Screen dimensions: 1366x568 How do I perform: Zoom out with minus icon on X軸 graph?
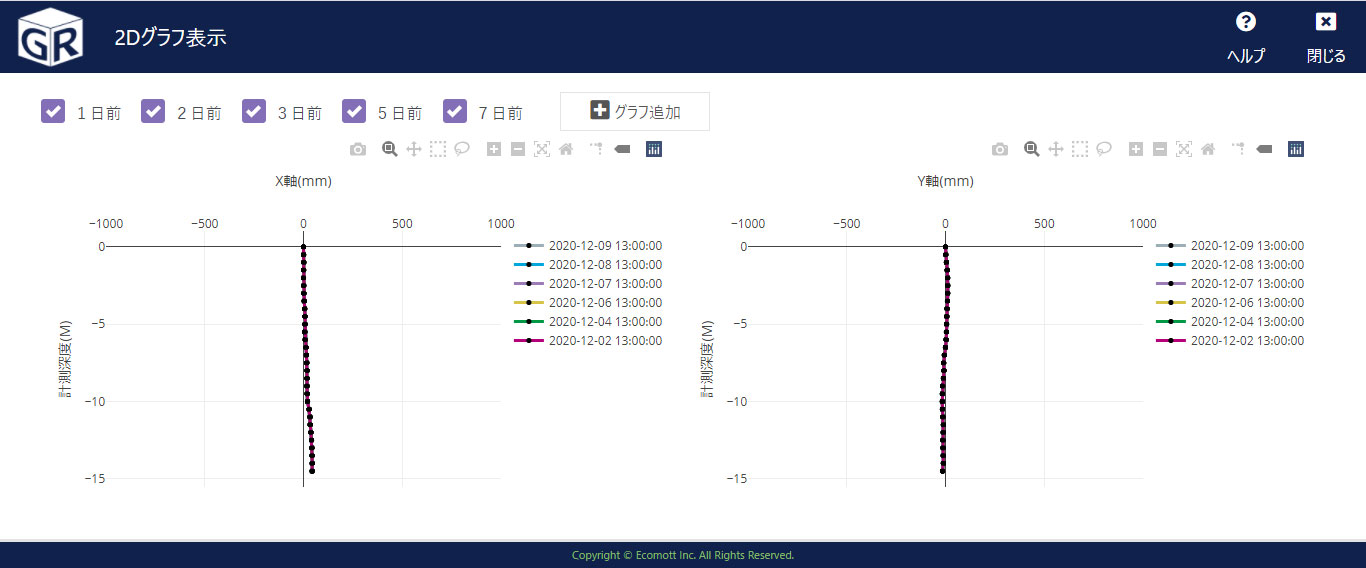click(518, 149)
